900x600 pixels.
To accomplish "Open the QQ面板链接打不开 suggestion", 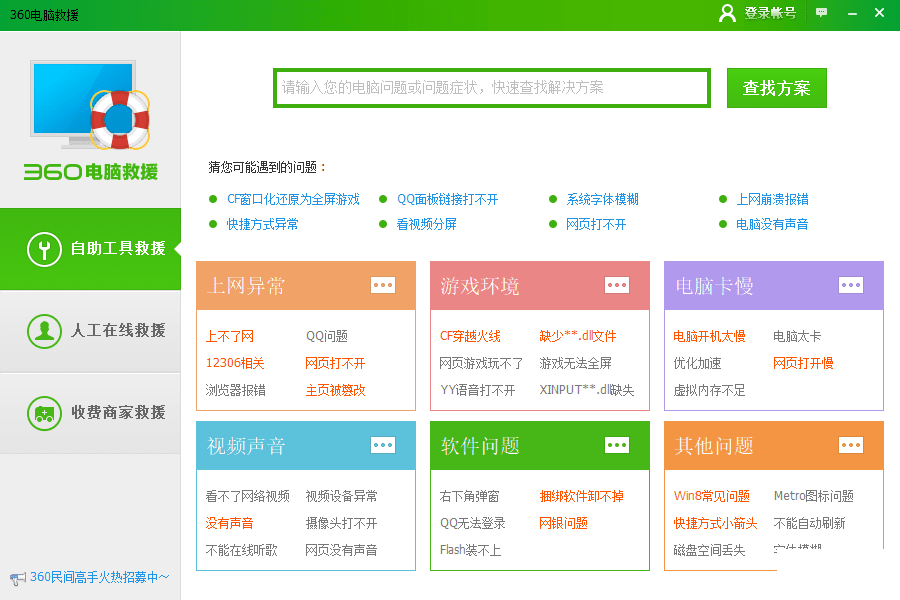I will pos(447,199).
